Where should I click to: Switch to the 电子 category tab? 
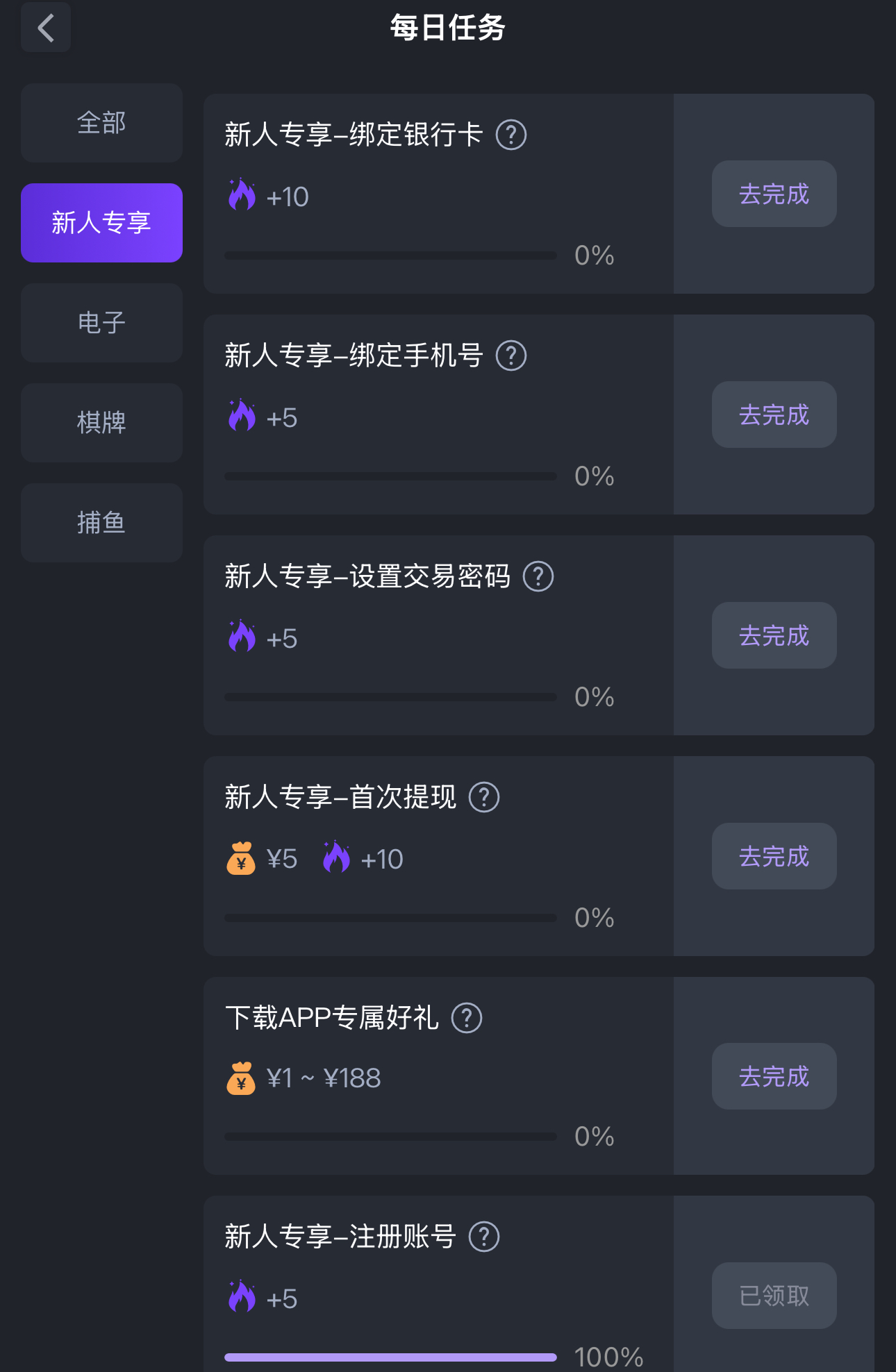[x=101, y=323]
